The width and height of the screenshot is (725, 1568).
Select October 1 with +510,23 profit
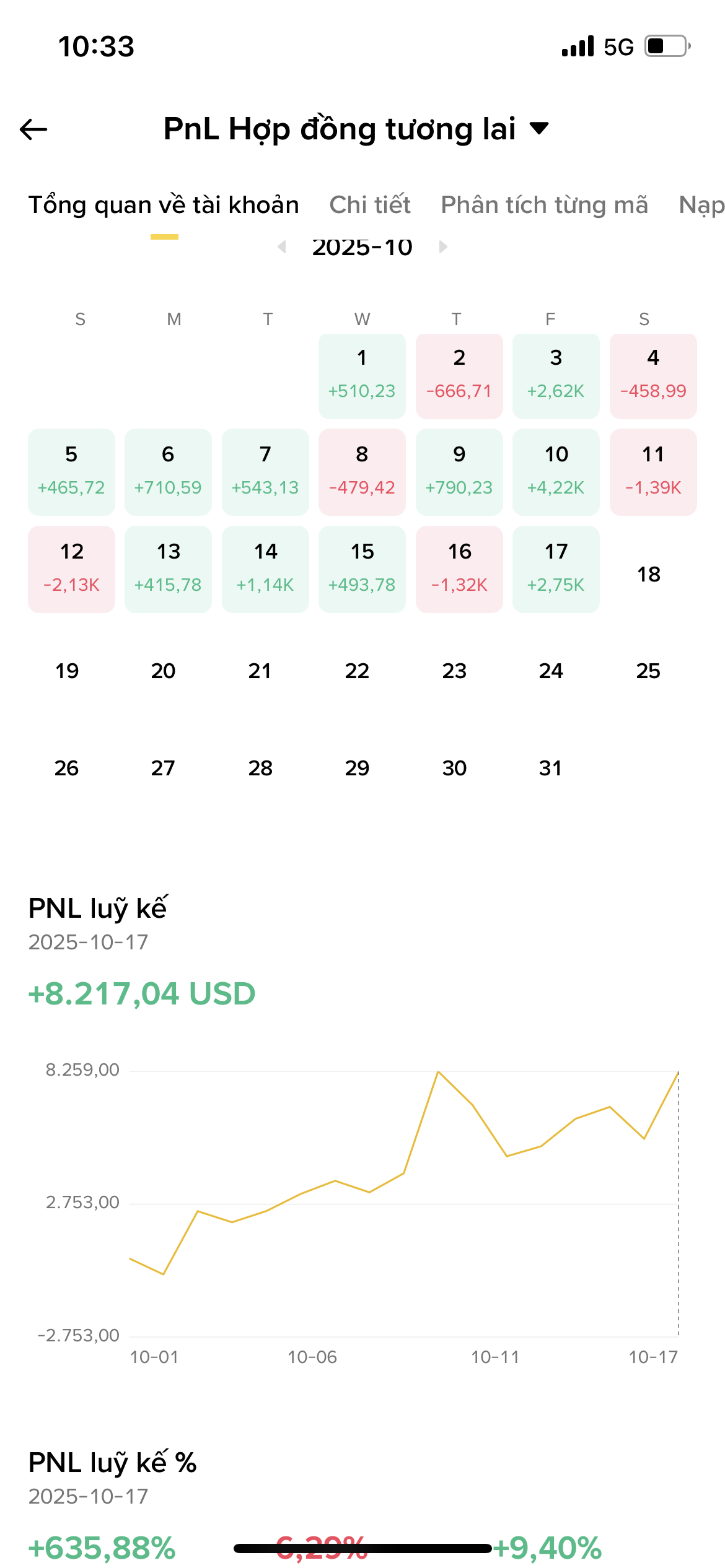362,375
